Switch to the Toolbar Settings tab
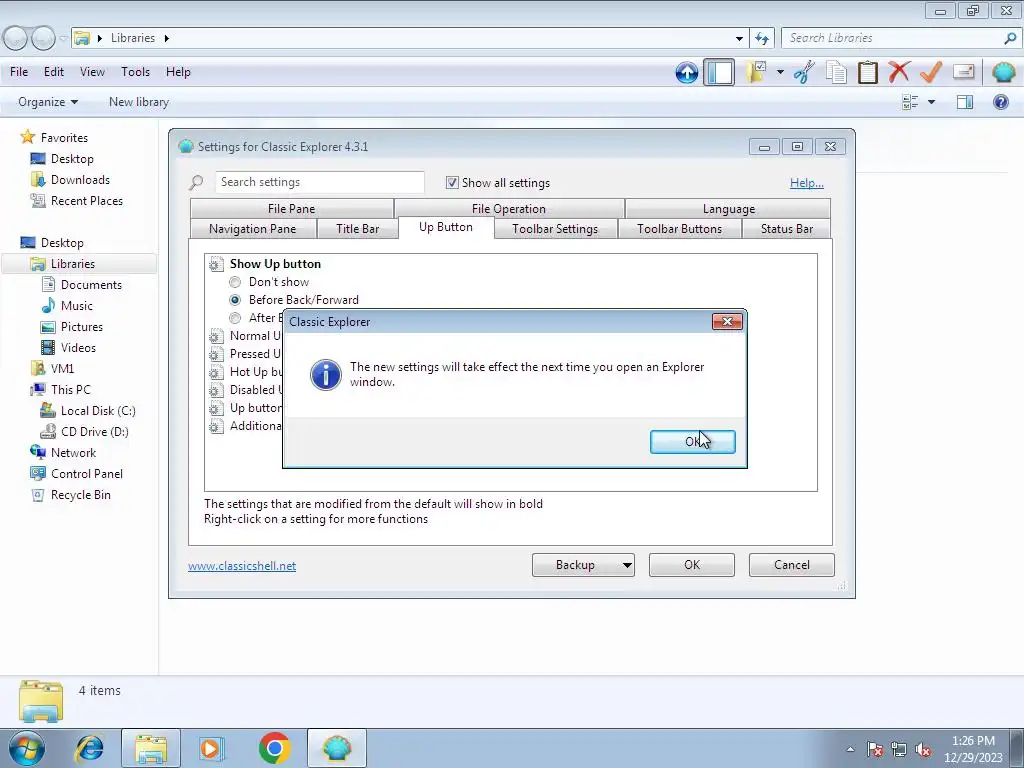 tap(555, 229)
